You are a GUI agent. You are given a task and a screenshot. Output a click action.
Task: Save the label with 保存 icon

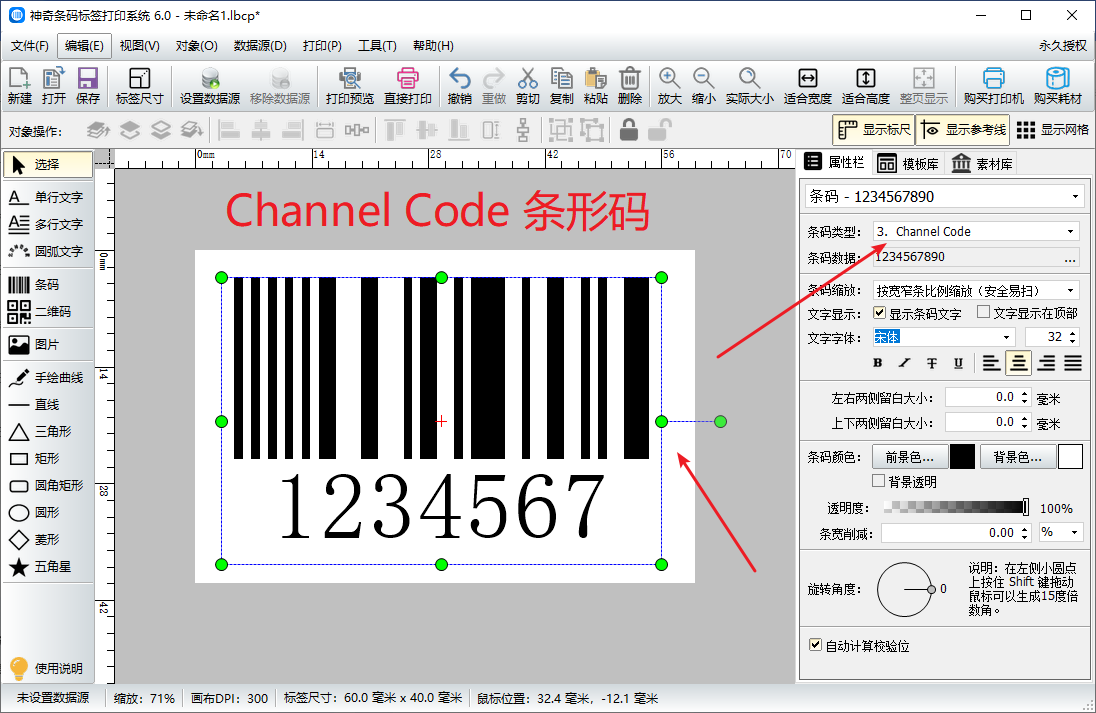pos(88,86)
